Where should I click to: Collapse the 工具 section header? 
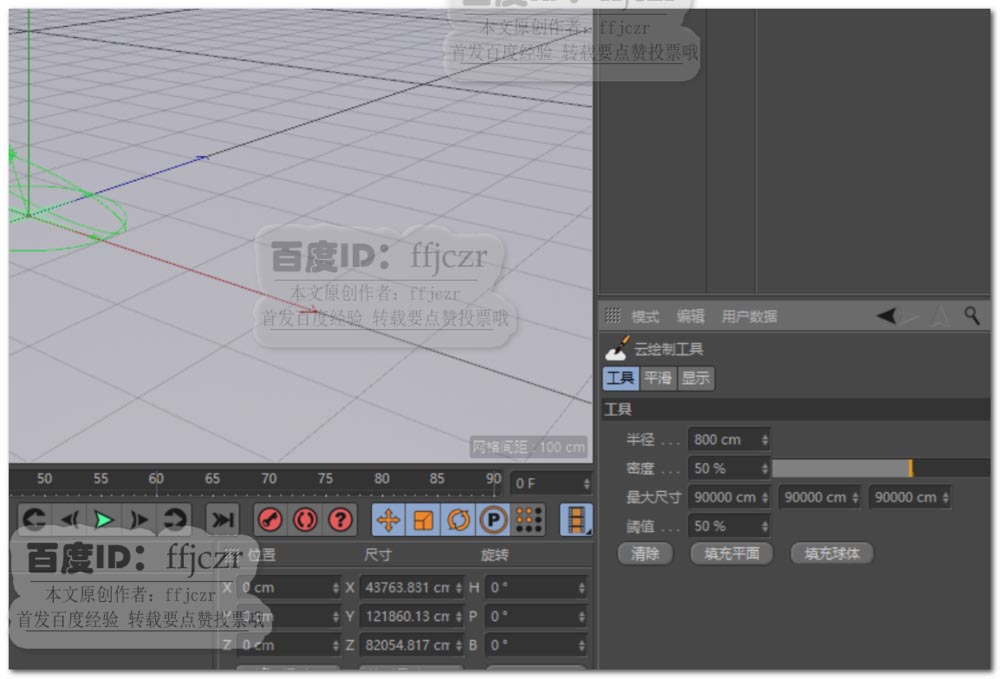tap(795, 409)
